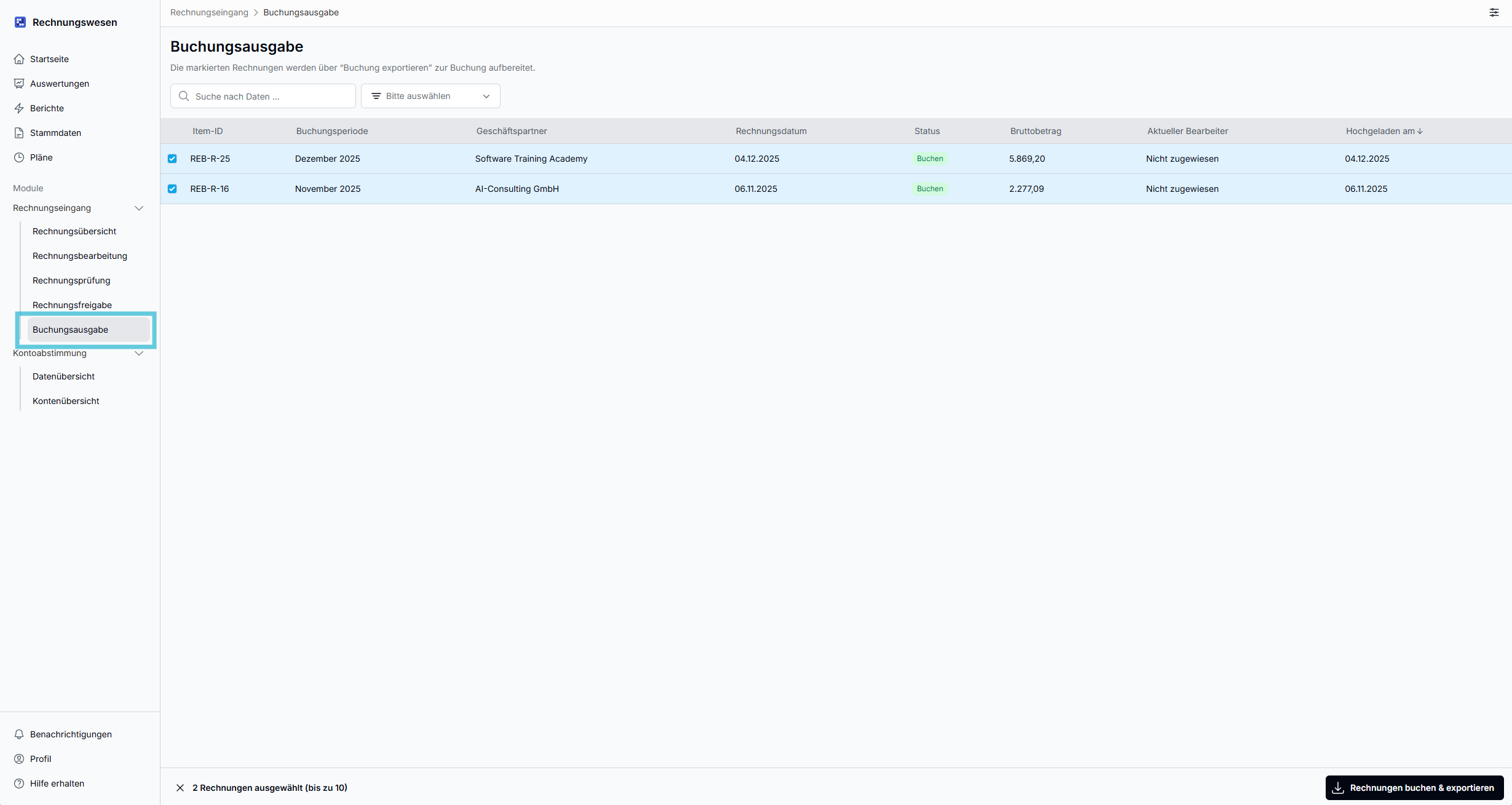This screenshot has height=805, width=1512.
Task: Collapse the Kontoabstimmung section chevron
Action: (x=139, y=353)
